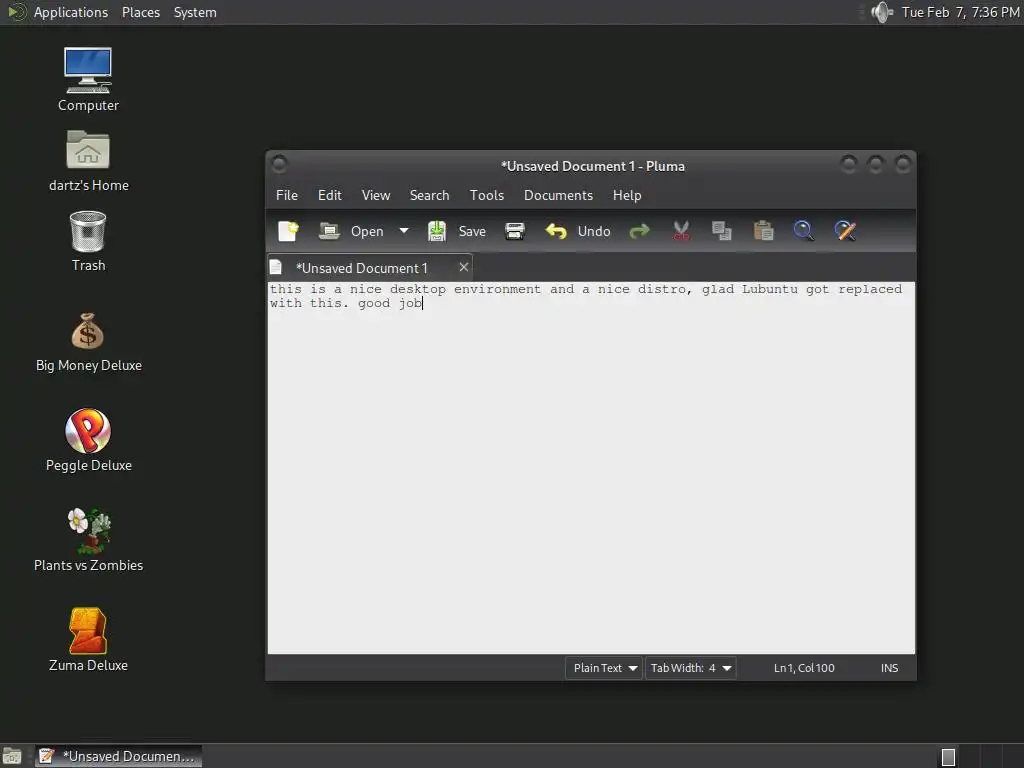Open the View menu
Image resolution: width=1024 pixels, height=768 pixels.
pos(376,195)
